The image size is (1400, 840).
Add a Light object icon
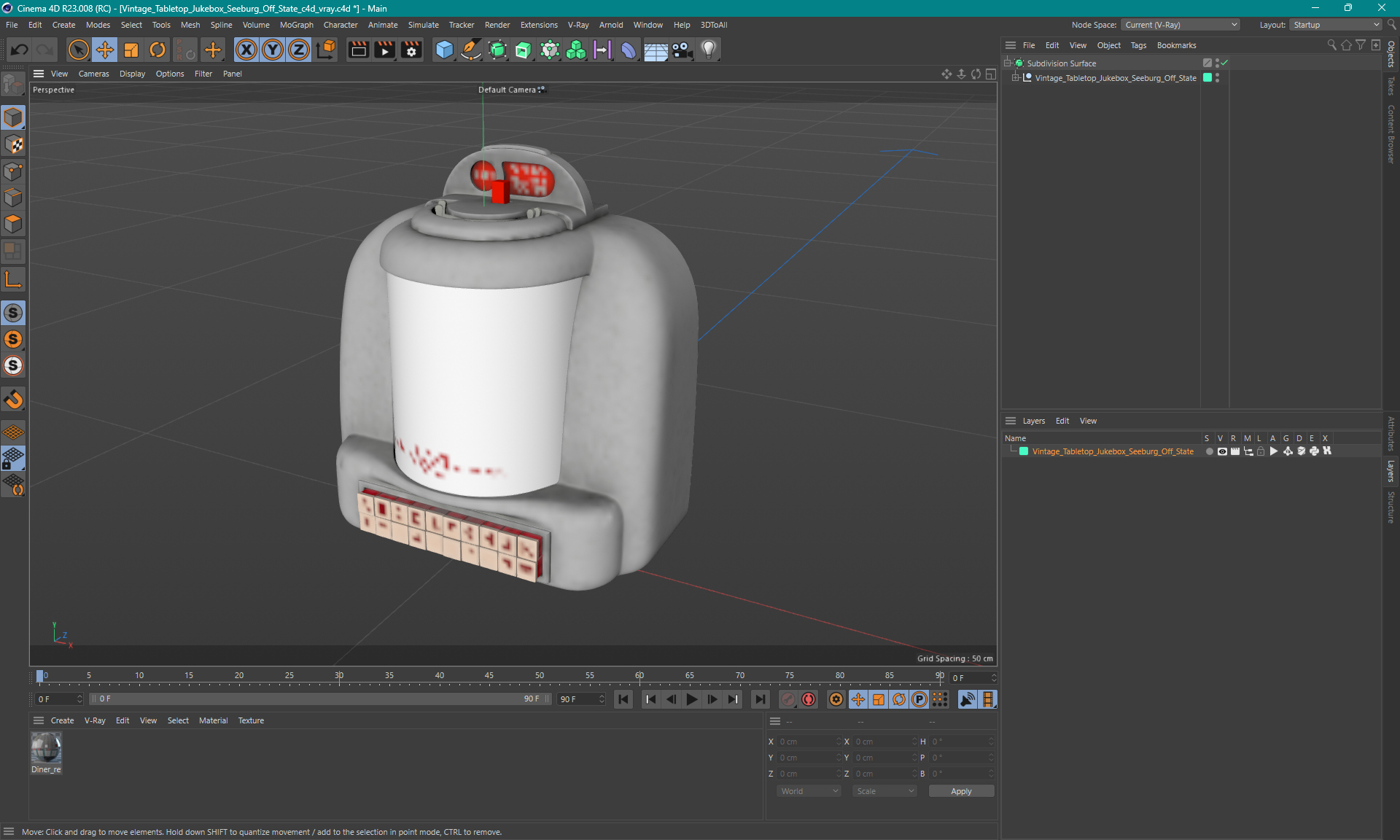[709, 50]
